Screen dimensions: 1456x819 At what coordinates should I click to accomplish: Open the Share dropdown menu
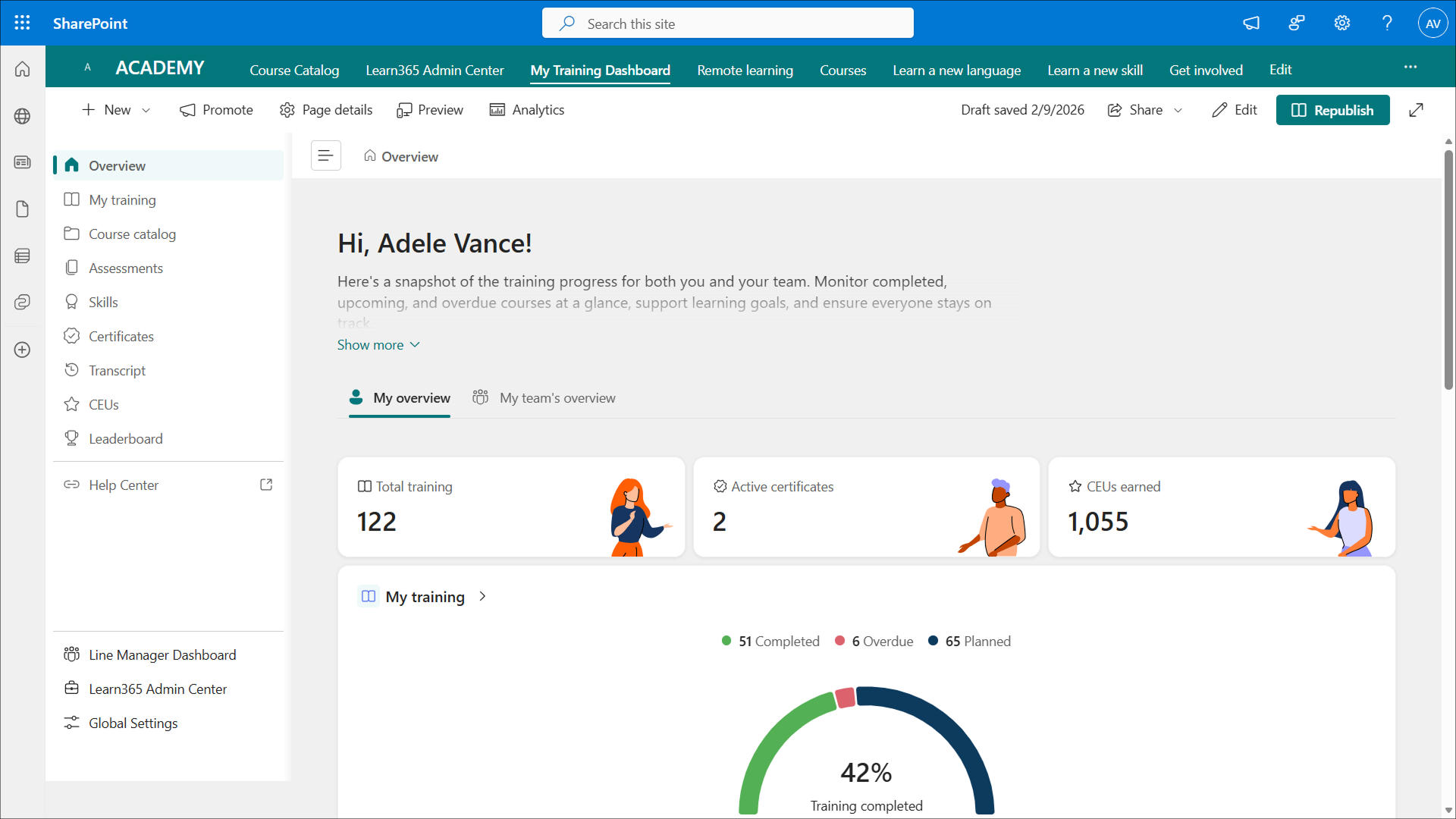pos(1145,110)
